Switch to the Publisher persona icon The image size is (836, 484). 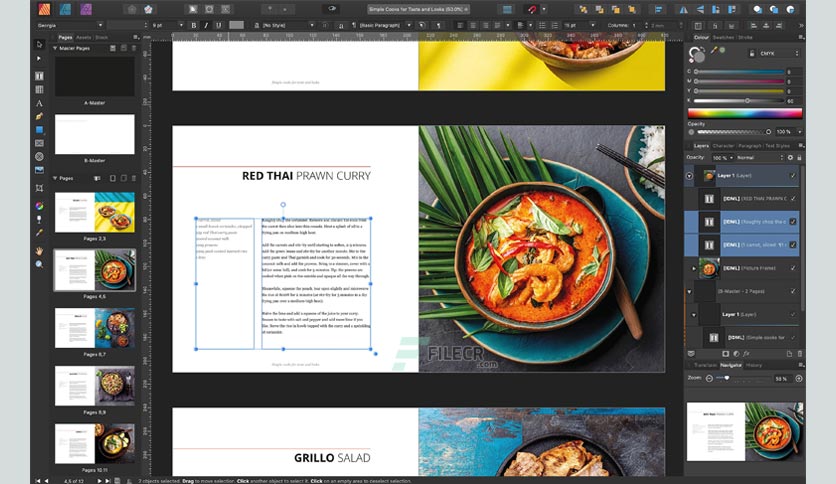pos(44,9)
